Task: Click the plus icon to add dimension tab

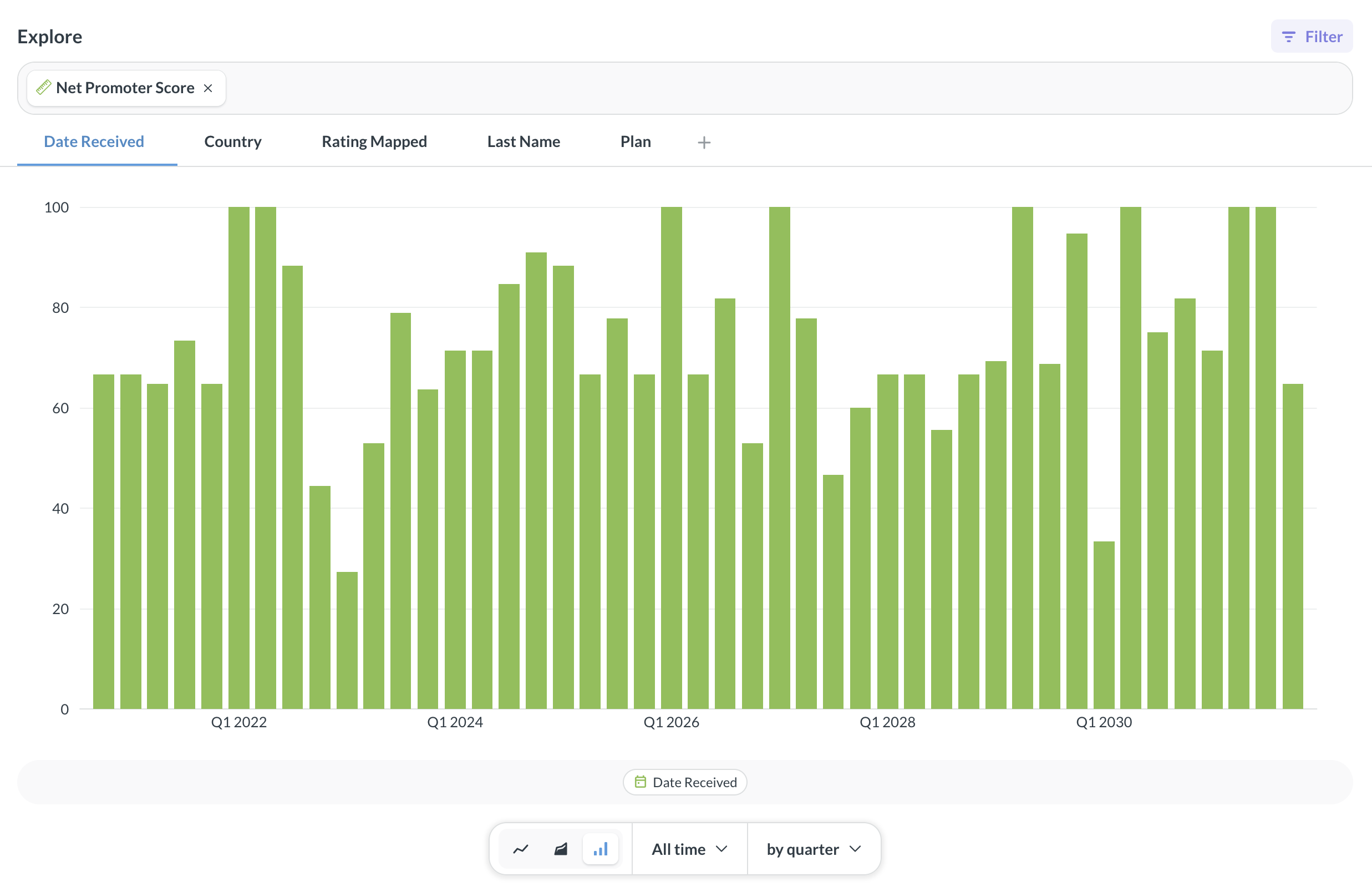Action: click(703, 143)
